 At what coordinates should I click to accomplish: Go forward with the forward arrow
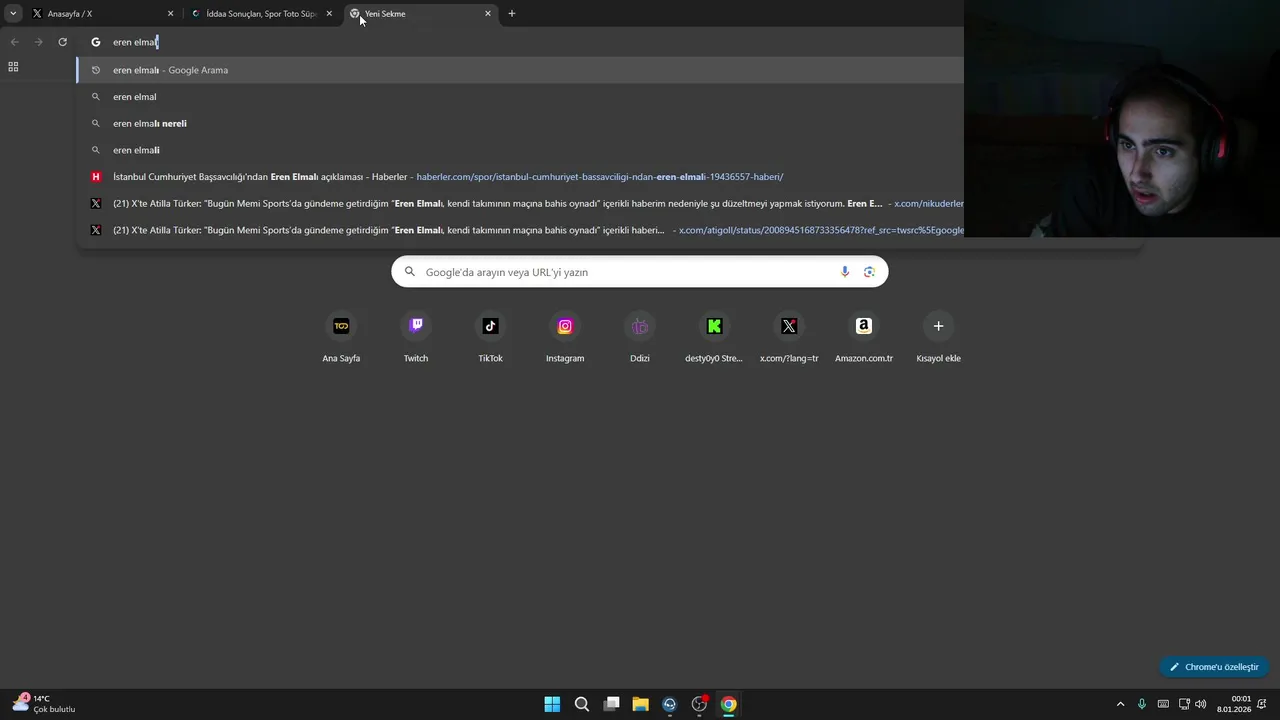(38, 42)
